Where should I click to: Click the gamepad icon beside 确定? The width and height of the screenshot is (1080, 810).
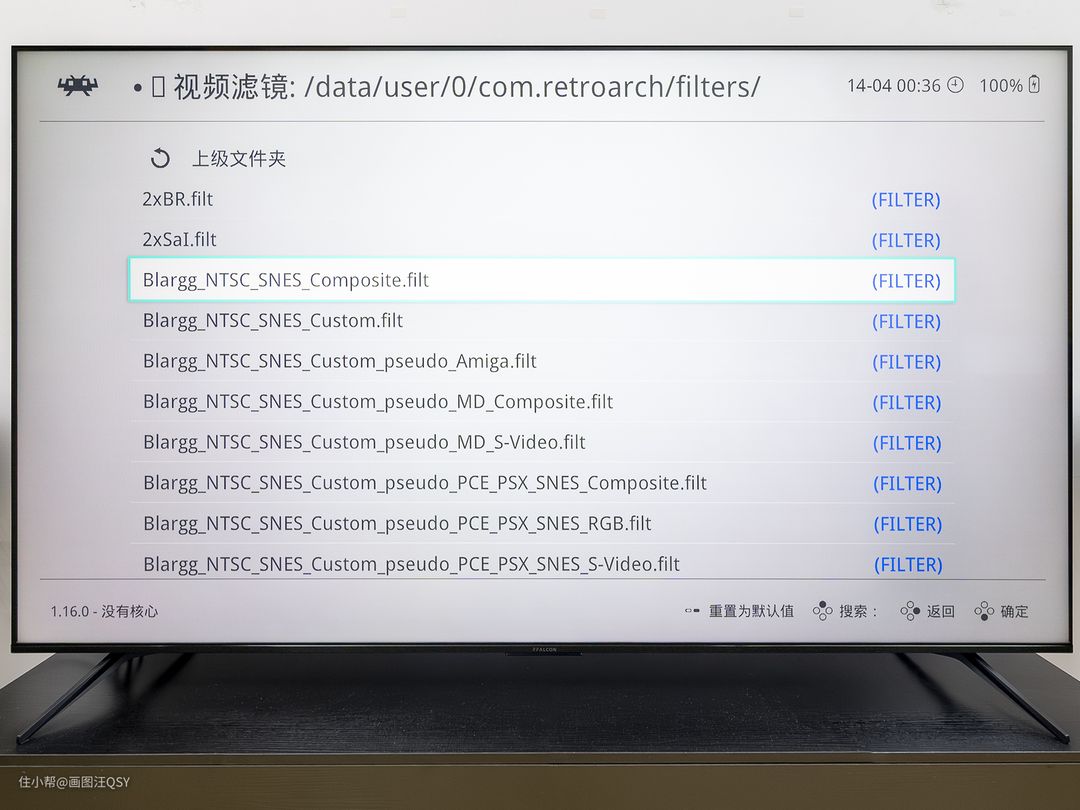tap(984, 611)
